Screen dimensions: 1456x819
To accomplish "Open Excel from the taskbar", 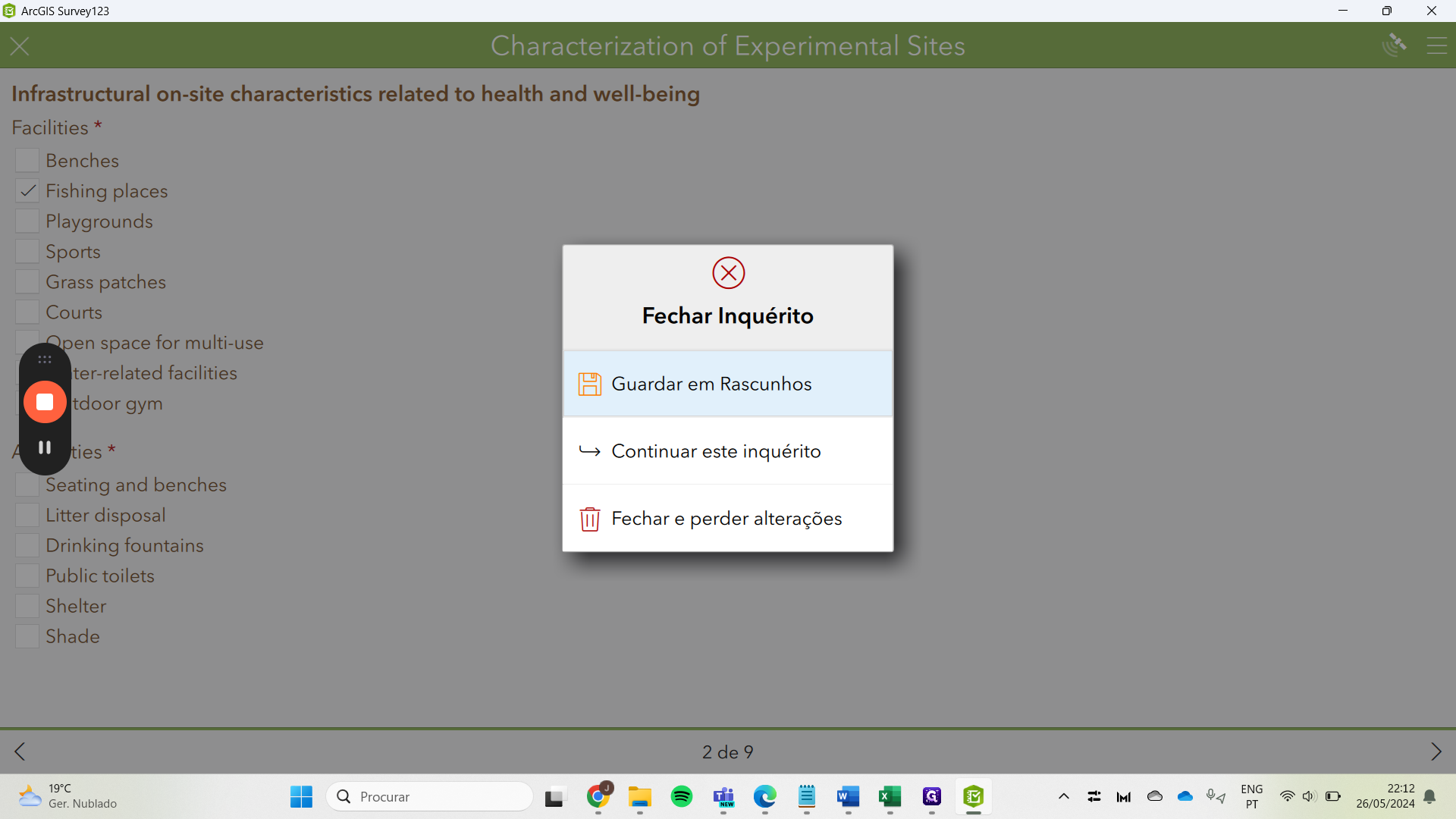I will pyautogui.click(x=890, y=796).
